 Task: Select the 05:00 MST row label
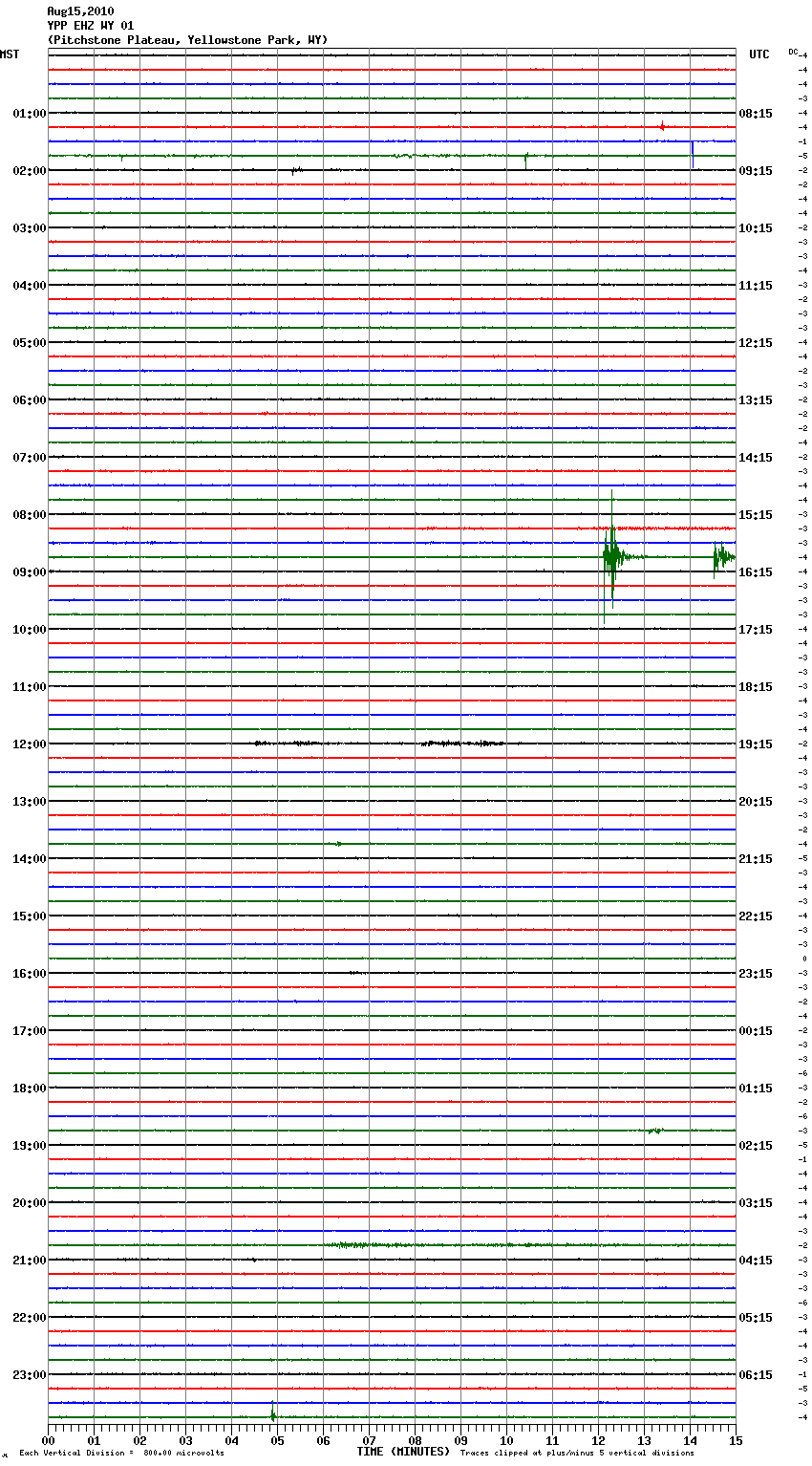point(30,343)
